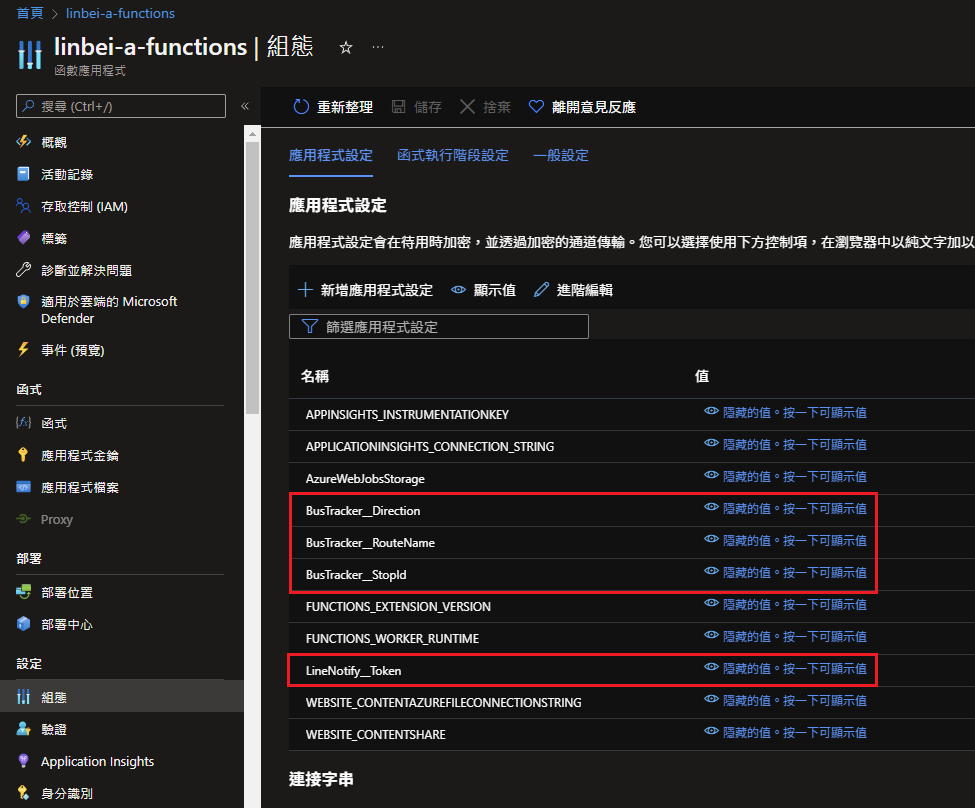Click the 值 column header
This screenshot has height=808, width=975.
(x=701, y=376)
